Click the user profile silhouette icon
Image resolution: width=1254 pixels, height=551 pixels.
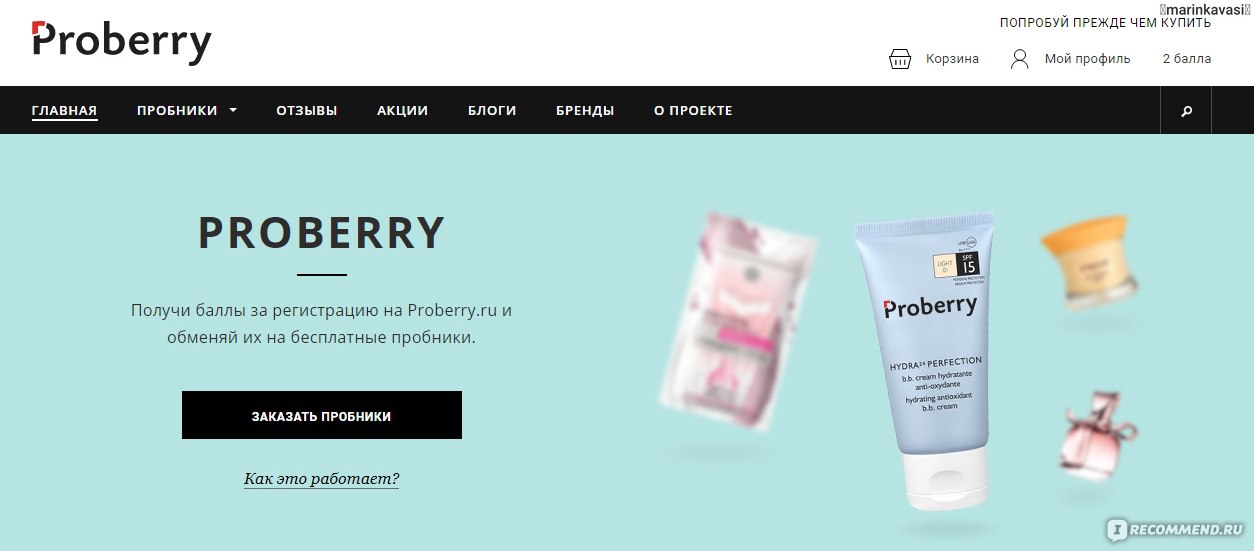(x=1019, y=59)
